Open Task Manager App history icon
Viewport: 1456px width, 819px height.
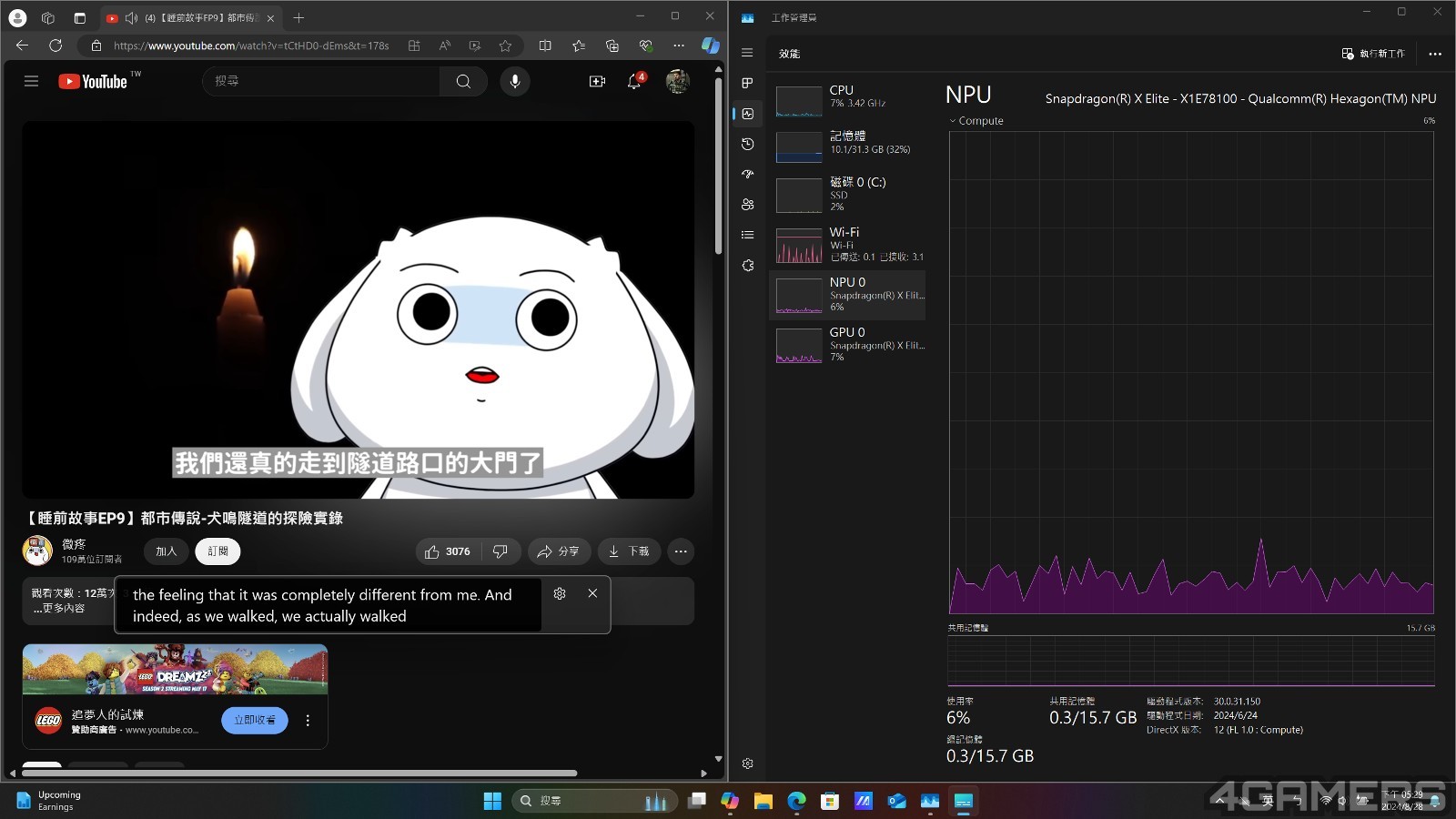[747, 144]
